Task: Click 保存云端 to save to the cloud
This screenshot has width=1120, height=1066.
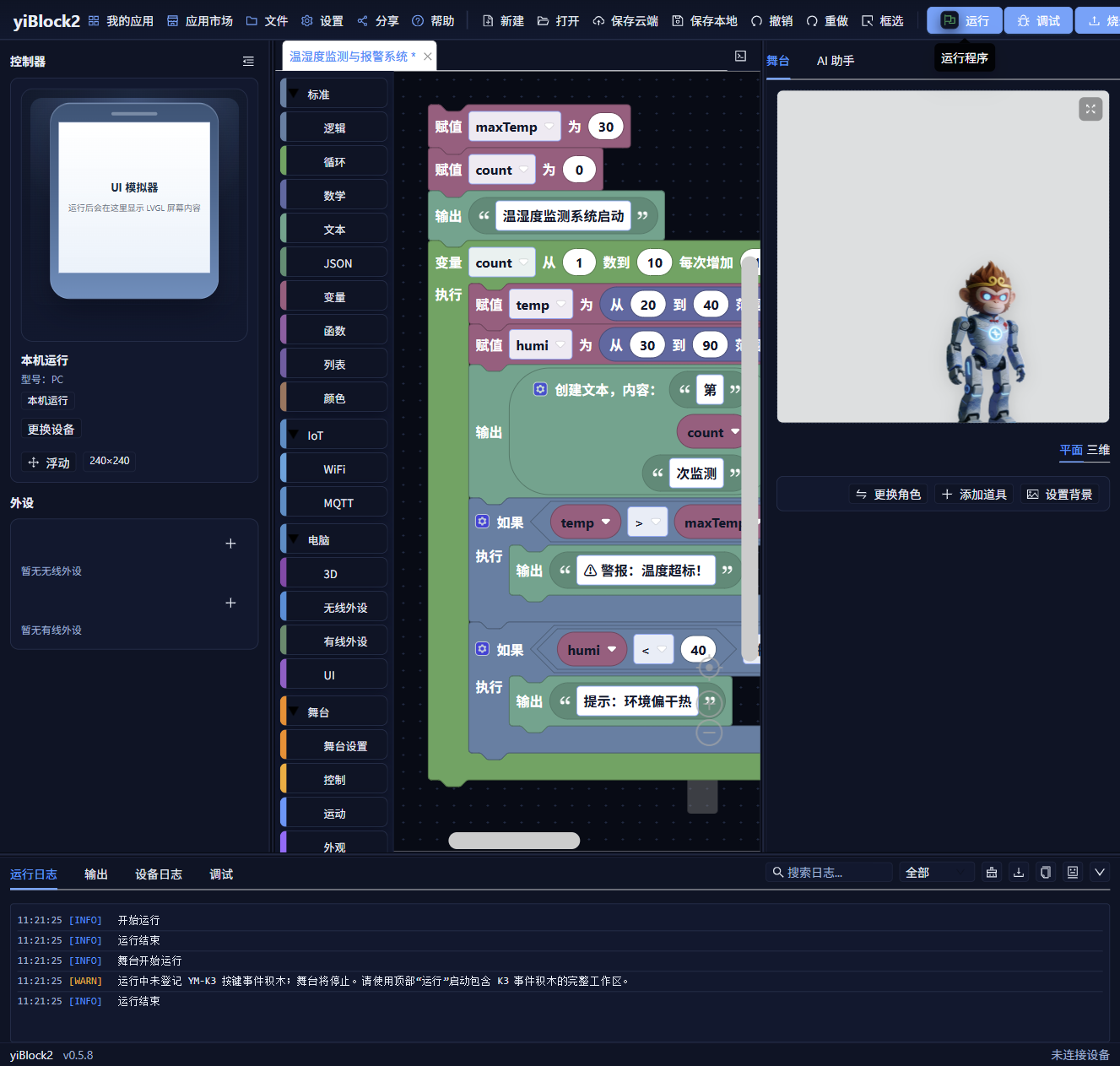Action: point(625,21)
